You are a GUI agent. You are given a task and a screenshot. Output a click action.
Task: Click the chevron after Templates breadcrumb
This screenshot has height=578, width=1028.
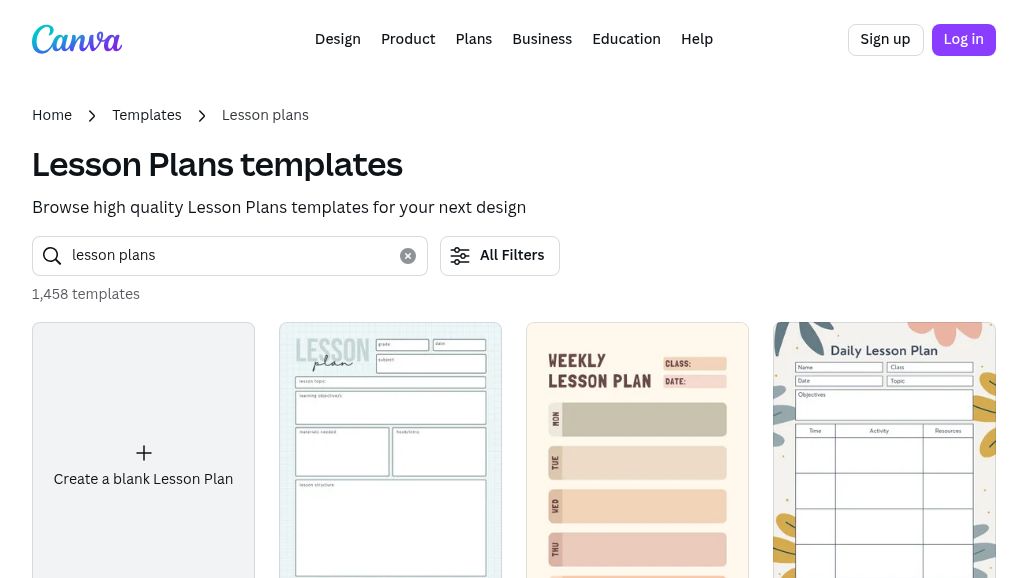(x=202, y=116)
